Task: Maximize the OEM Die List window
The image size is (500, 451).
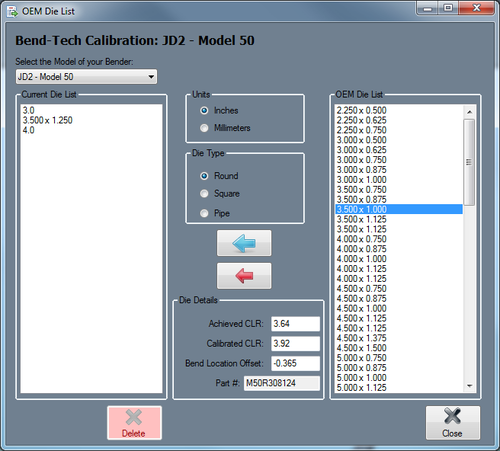Action: [x=448, y=8]
